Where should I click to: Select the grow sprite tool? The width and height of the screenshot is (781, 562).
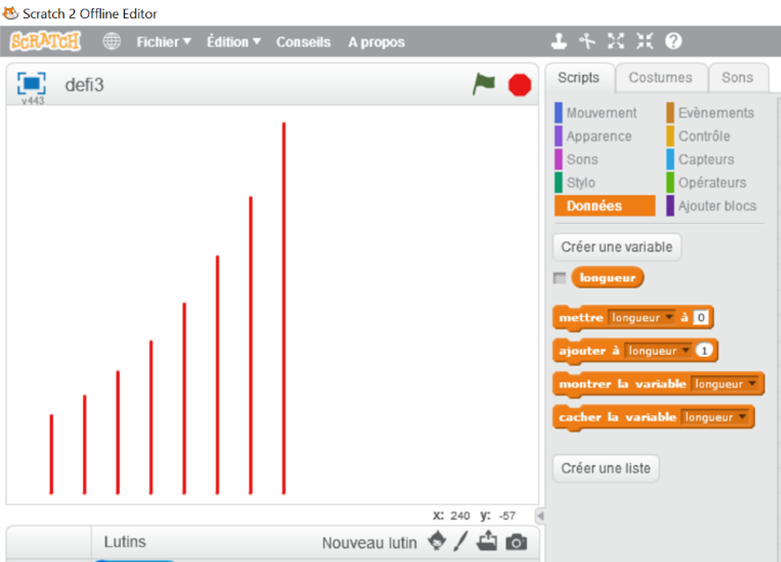coord(616,42)
